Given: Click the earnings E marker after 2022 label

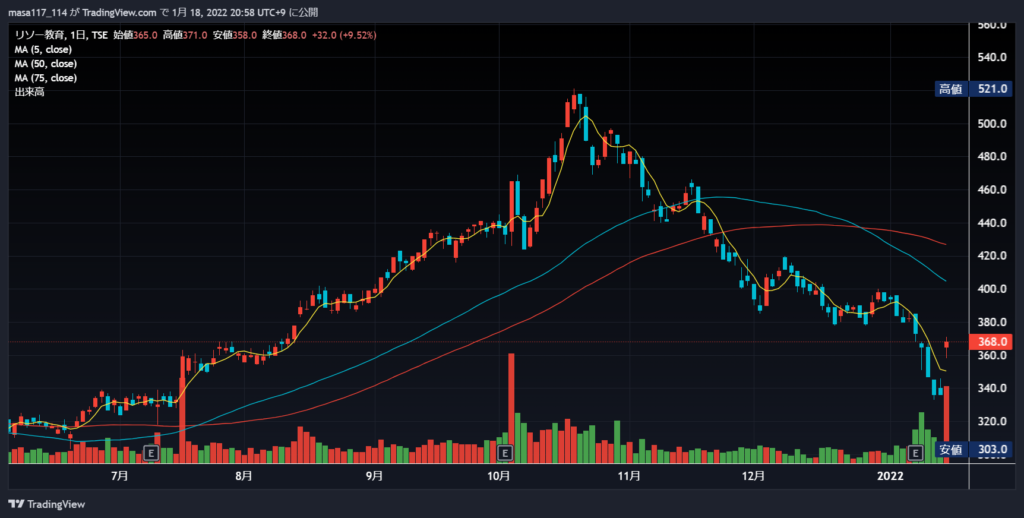Looking at the screenshot, I should tap(915, 452).
